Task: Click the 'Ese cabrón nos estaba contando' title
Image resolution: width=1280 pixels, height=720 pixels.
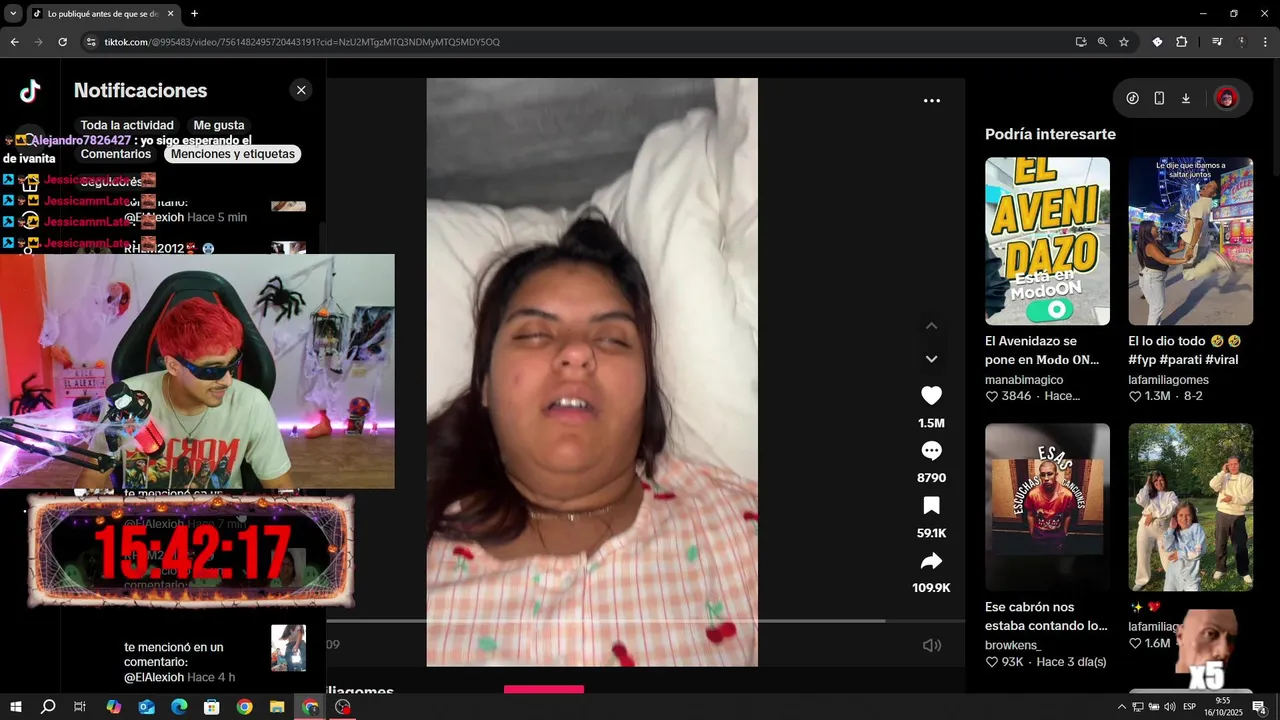Action: tap(1046, 616)
